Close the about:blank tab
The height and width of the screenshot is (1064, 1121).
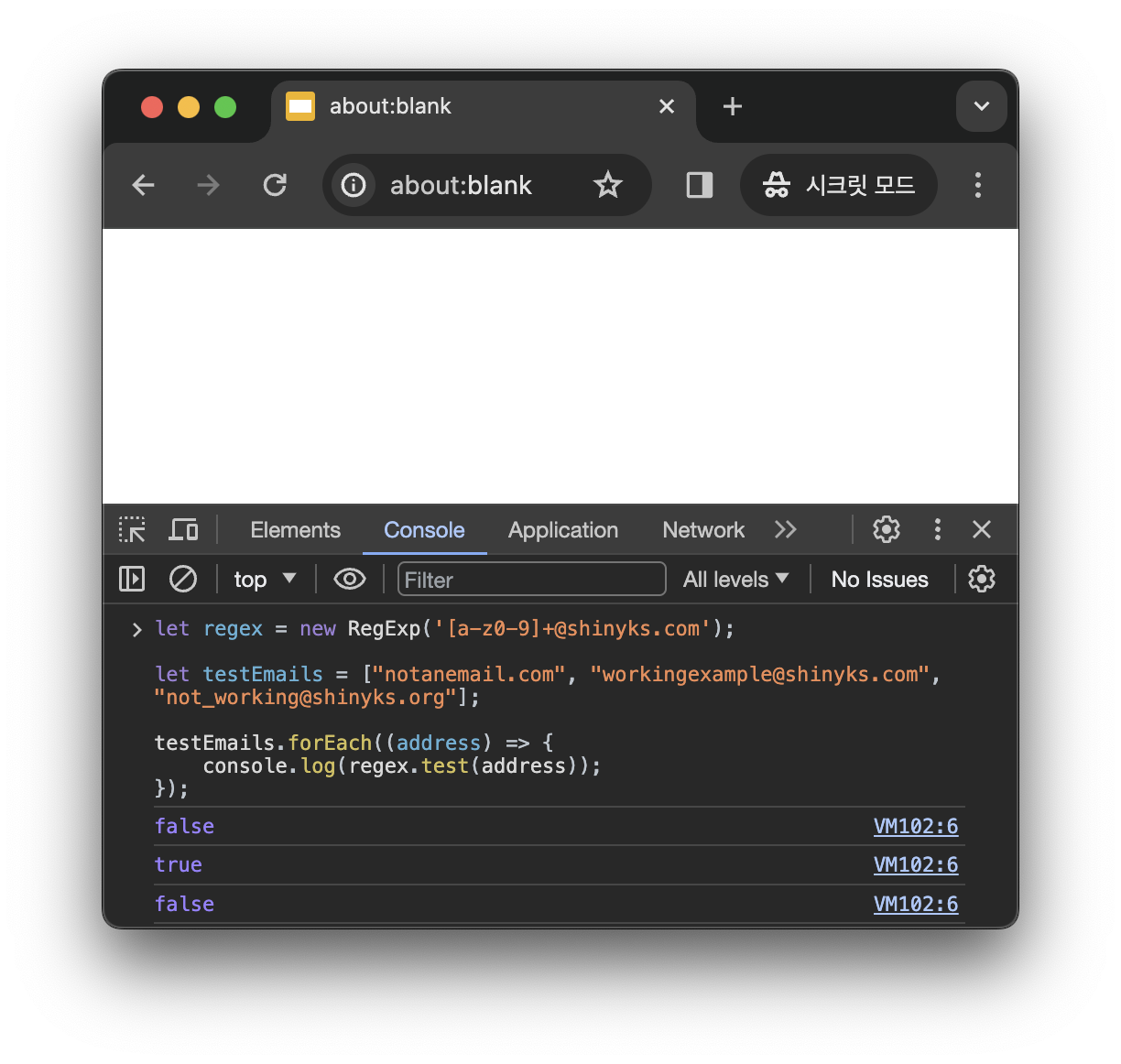667,106
